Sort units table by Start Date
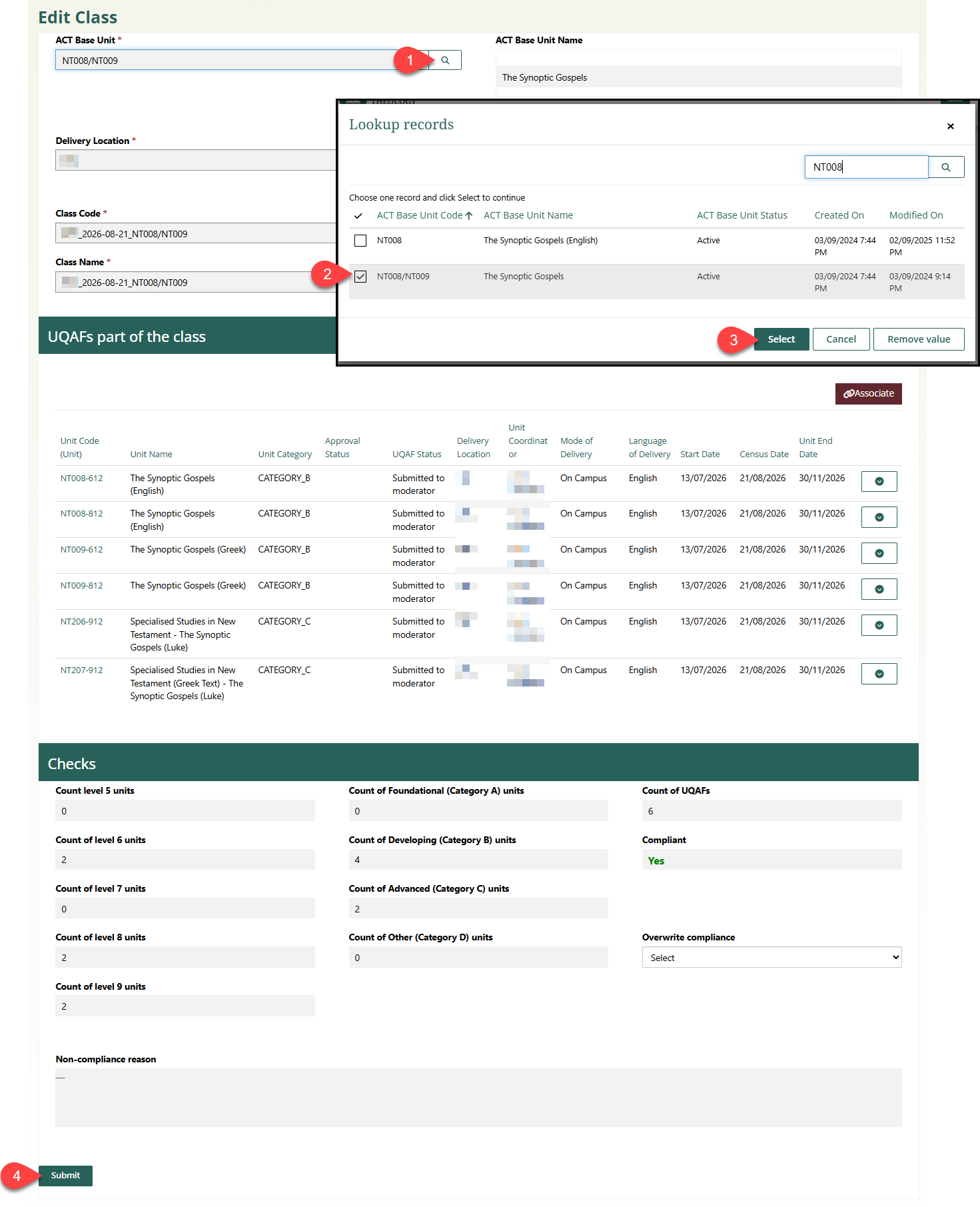980x1207 pixels. coord(700,455)
